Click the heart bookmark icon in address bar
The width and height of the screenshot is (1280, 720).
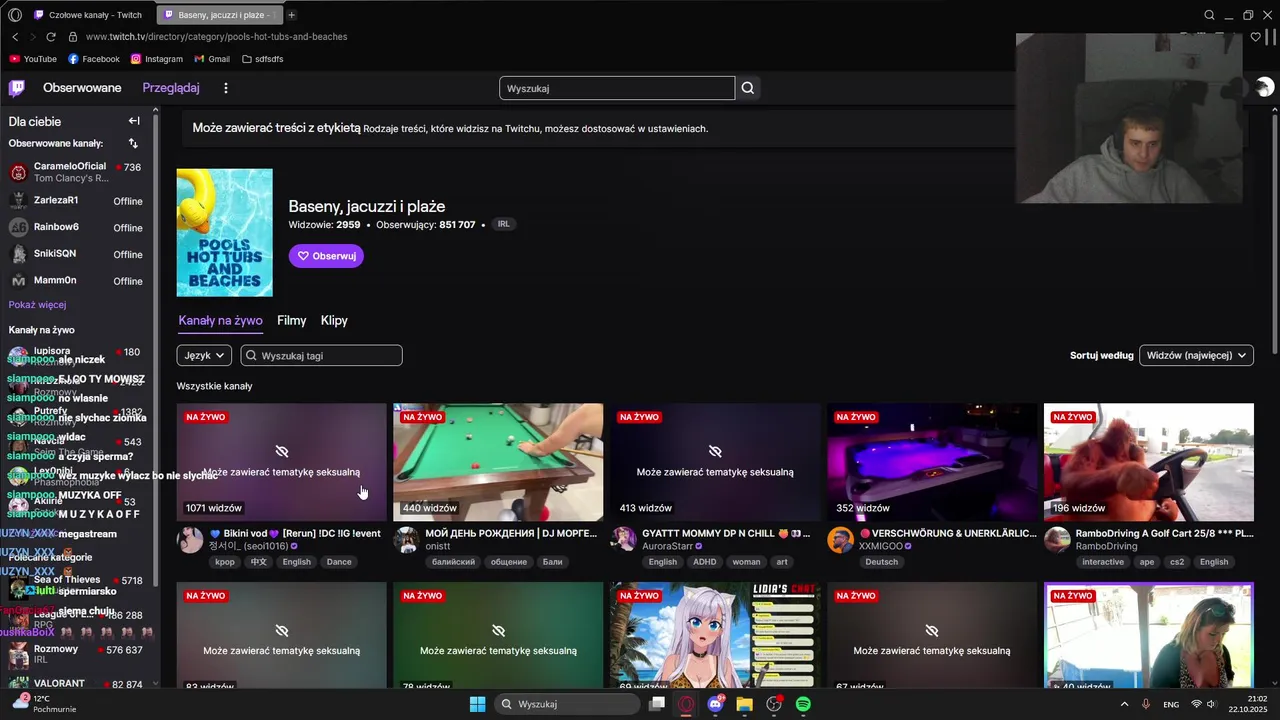click(x=1256, y=37)
